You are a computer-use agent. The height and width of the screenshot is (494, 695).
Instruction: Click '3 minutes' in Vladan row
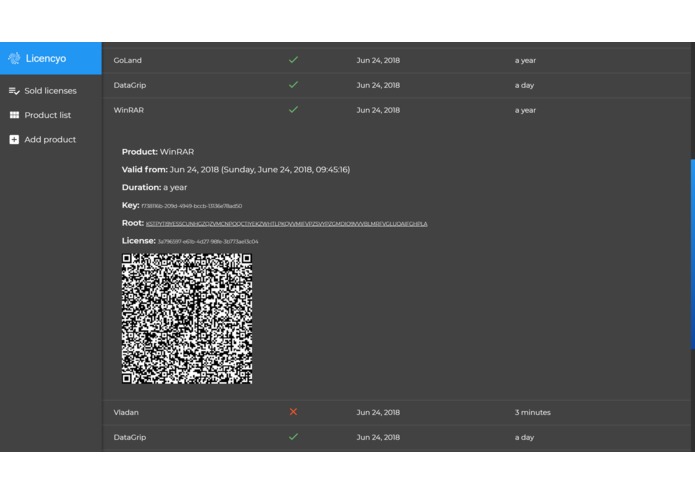(533, 412)
